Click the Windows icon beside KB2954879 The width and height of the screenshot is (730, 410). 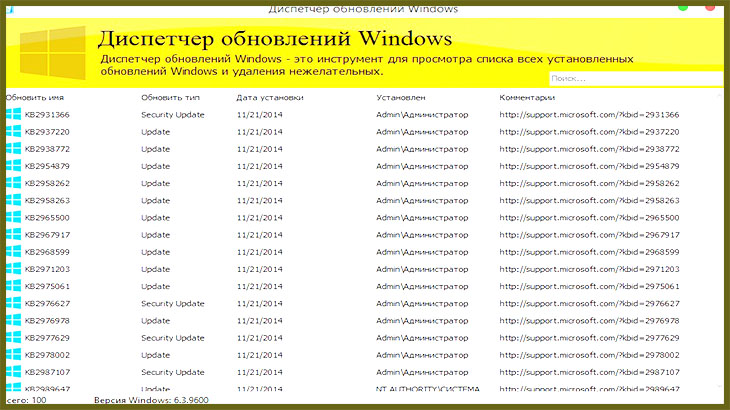tap(14, 166)
